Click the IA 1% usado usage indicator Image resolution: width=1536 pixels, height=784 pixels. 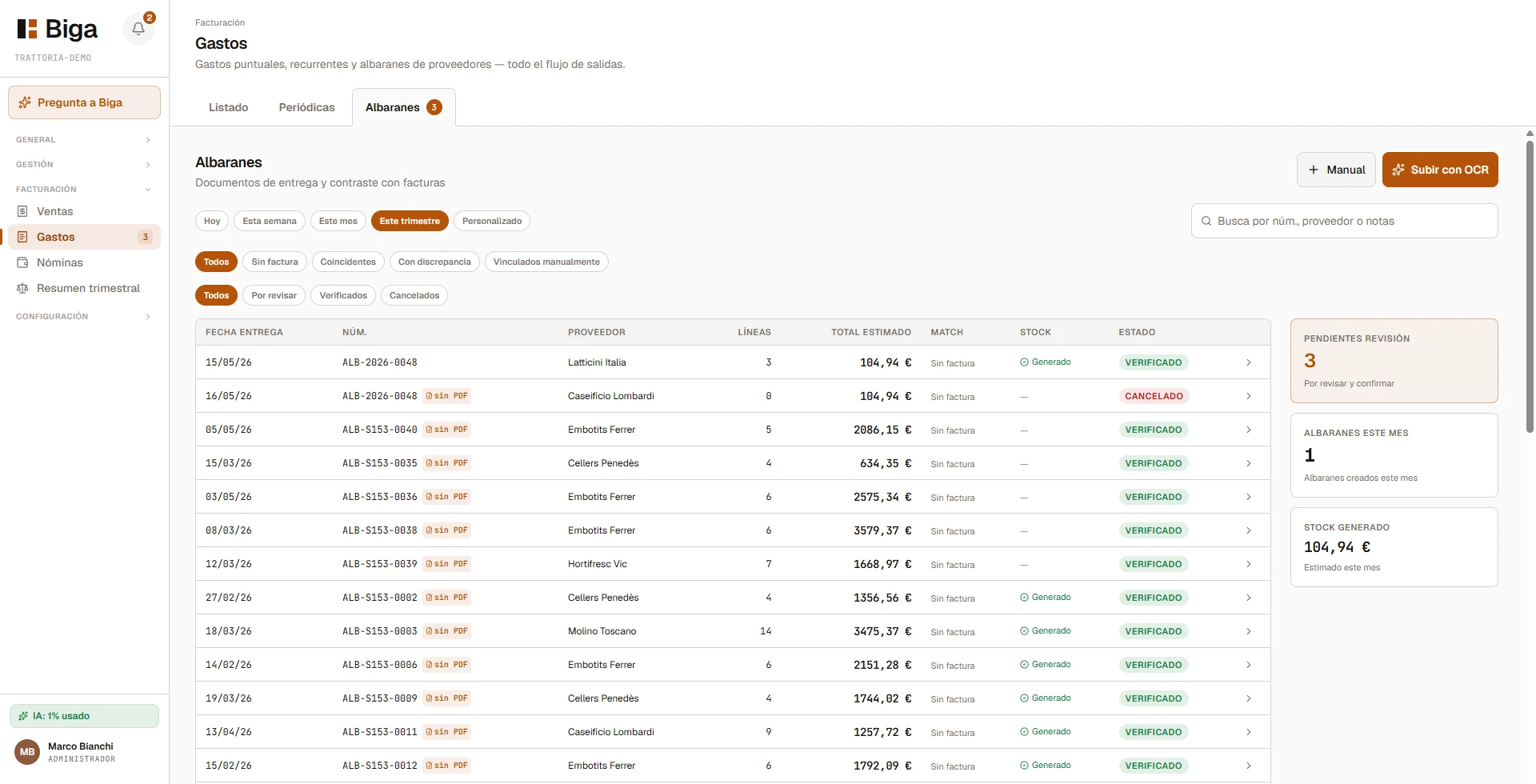coord(84,716)
